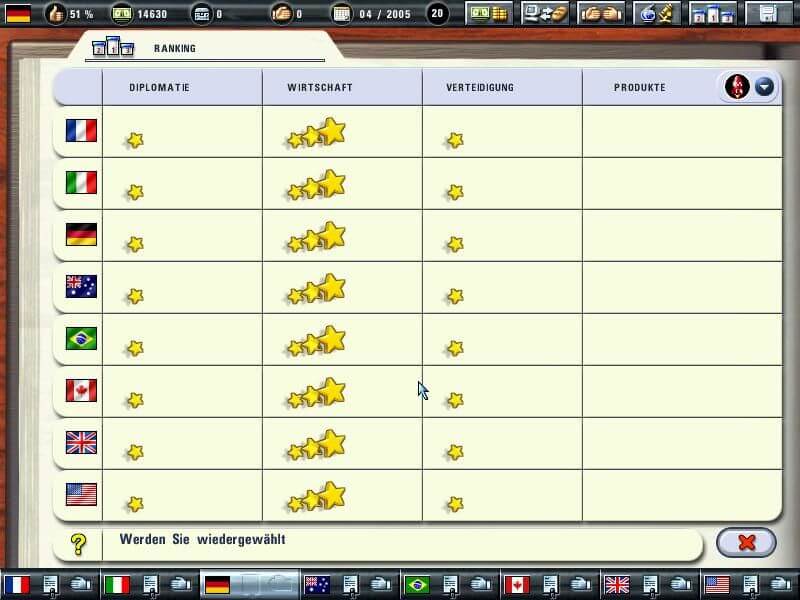
Task: Click the document icon next to the France flag in the bottom bar
Action: [x=50, y=585]
